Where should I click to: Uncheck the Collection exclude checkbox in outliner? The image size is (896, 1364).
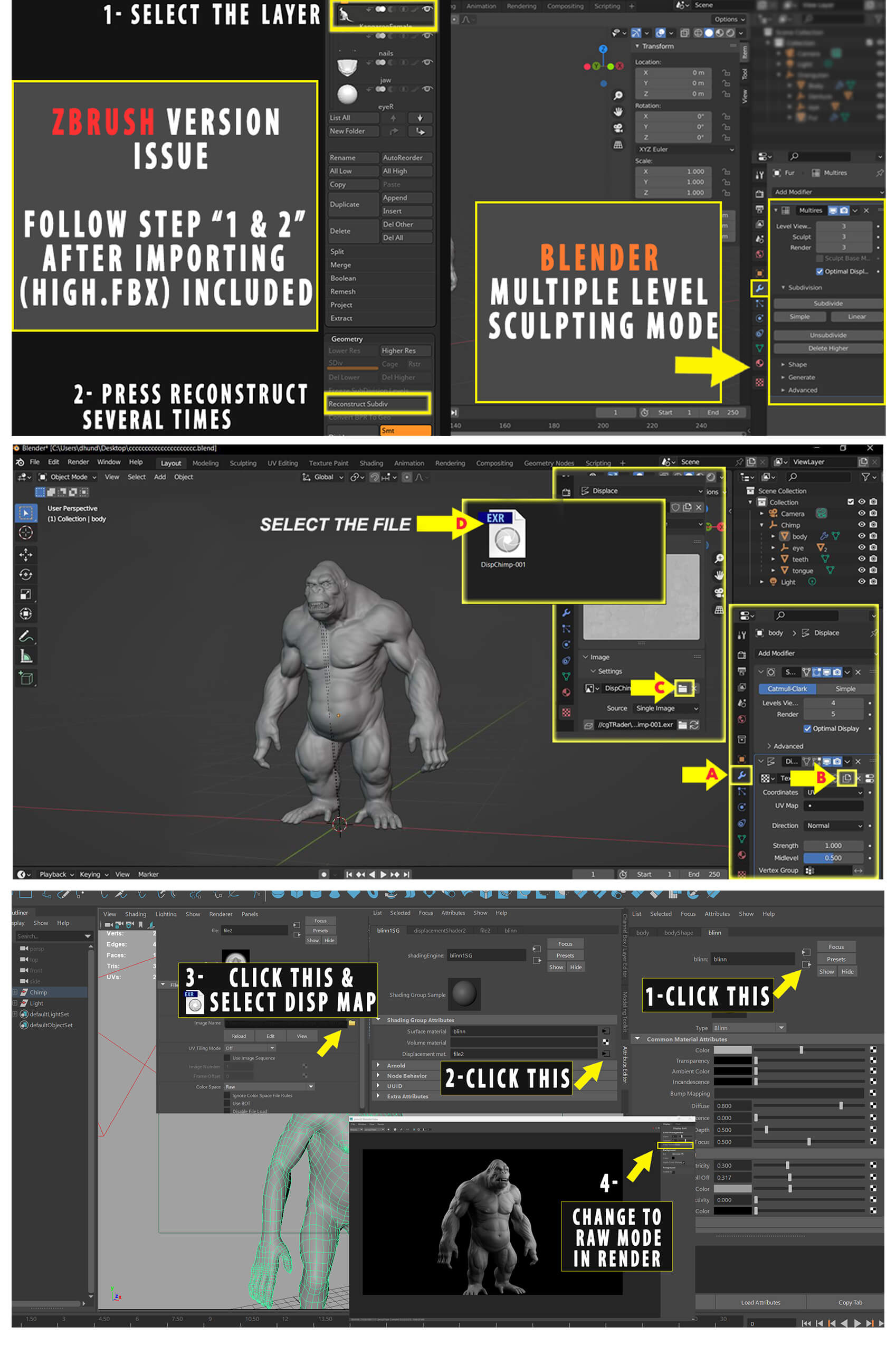tap(850, 501)
